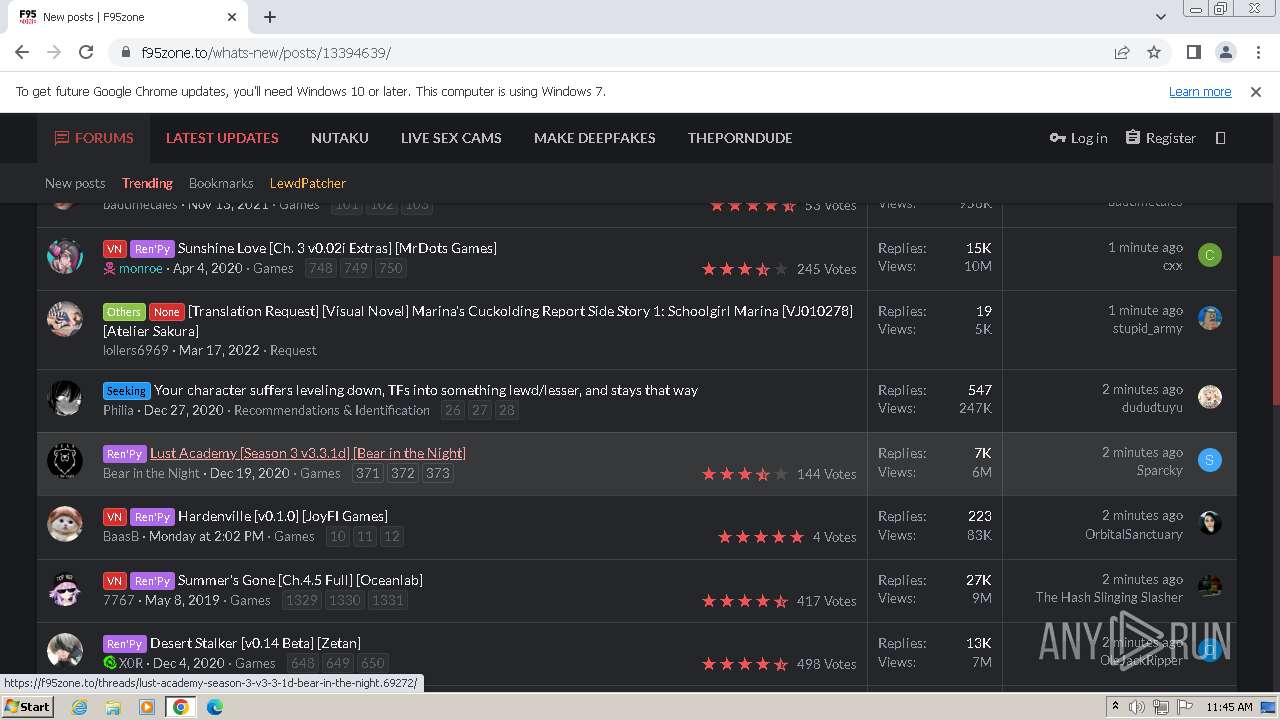The width and height of the screenshot is (1280, 720).
Task: Click the Seeking prefix label
Action: (x=126, y=391)
